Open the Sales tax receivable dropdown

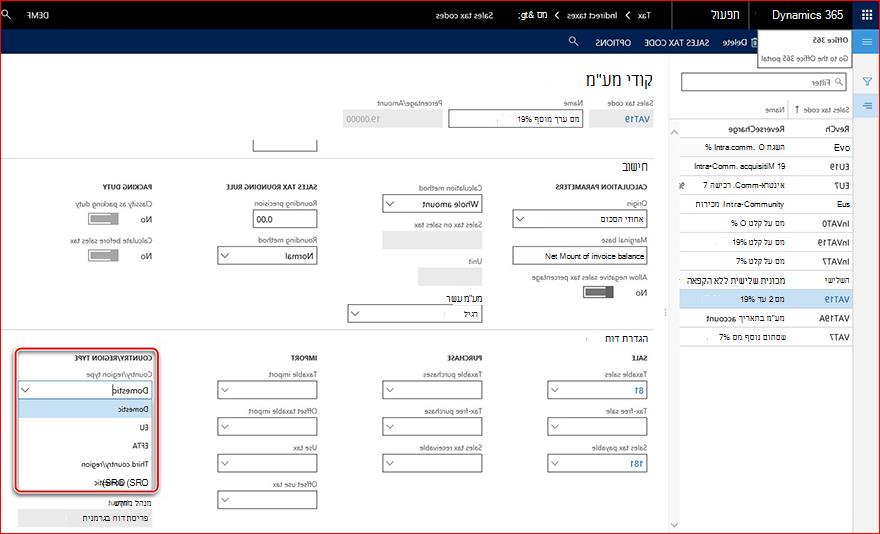[x=390, y=463]
